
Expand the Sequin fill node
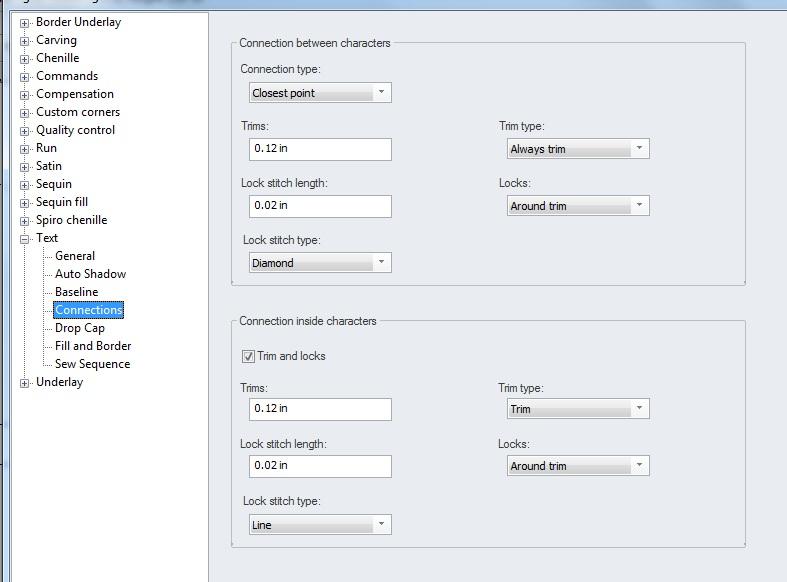tap(25, 202)
